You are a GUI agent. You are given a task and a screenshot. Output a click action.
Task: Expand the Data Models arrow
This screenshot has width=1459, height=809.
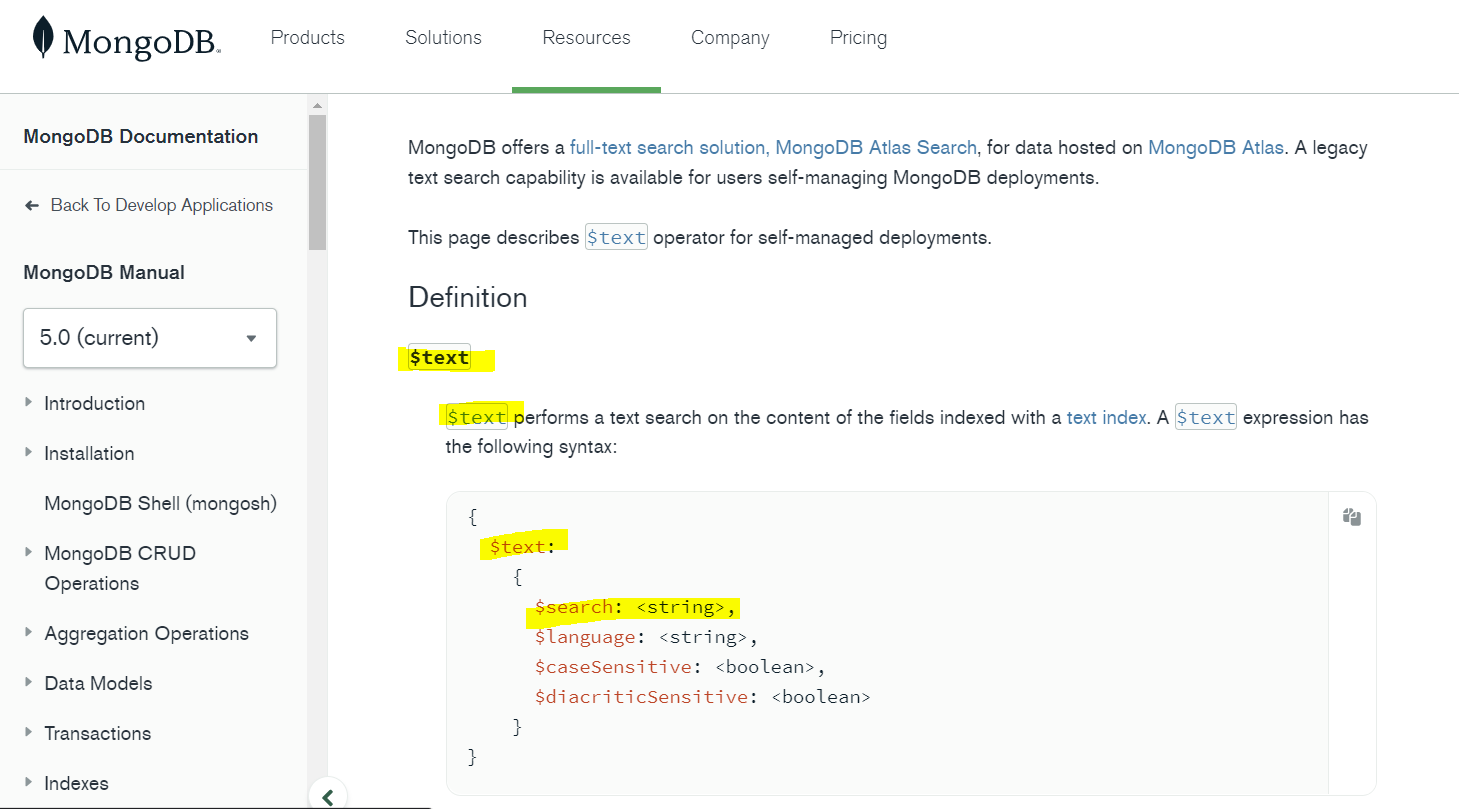click(x=28, y=682)
